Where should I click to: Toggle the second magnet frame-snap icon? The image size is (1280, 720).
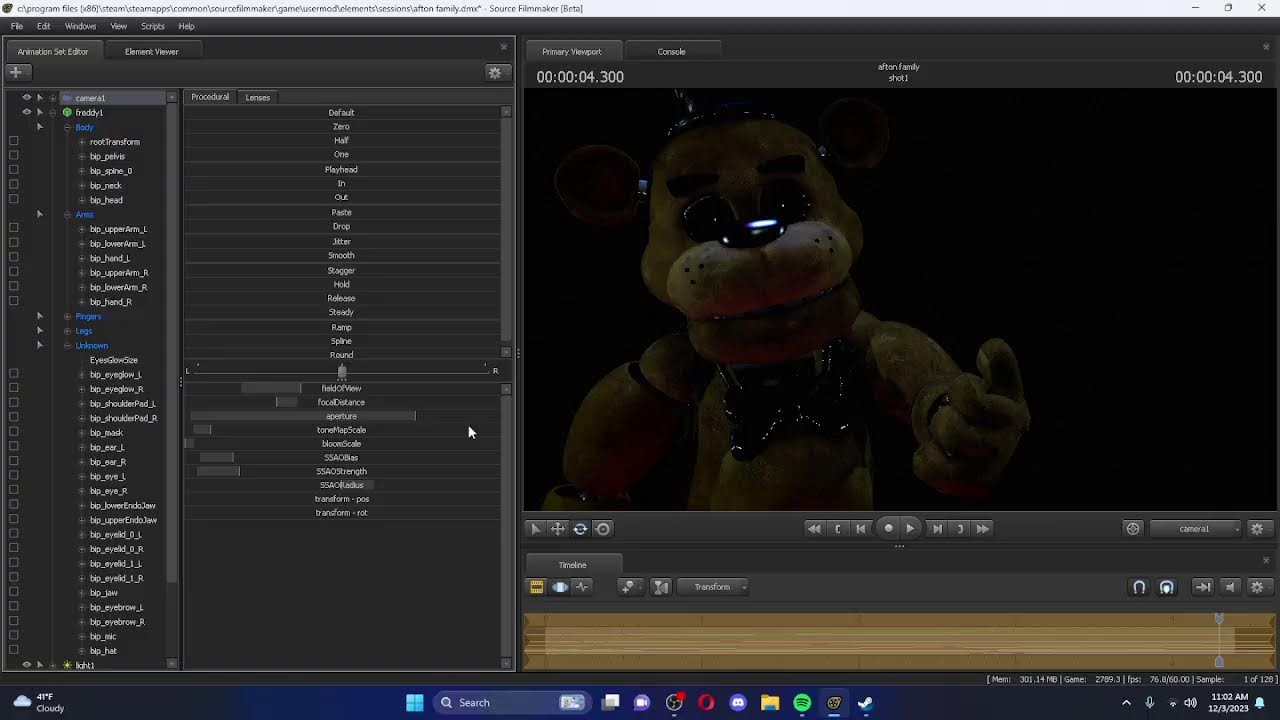coord(1166,587)
